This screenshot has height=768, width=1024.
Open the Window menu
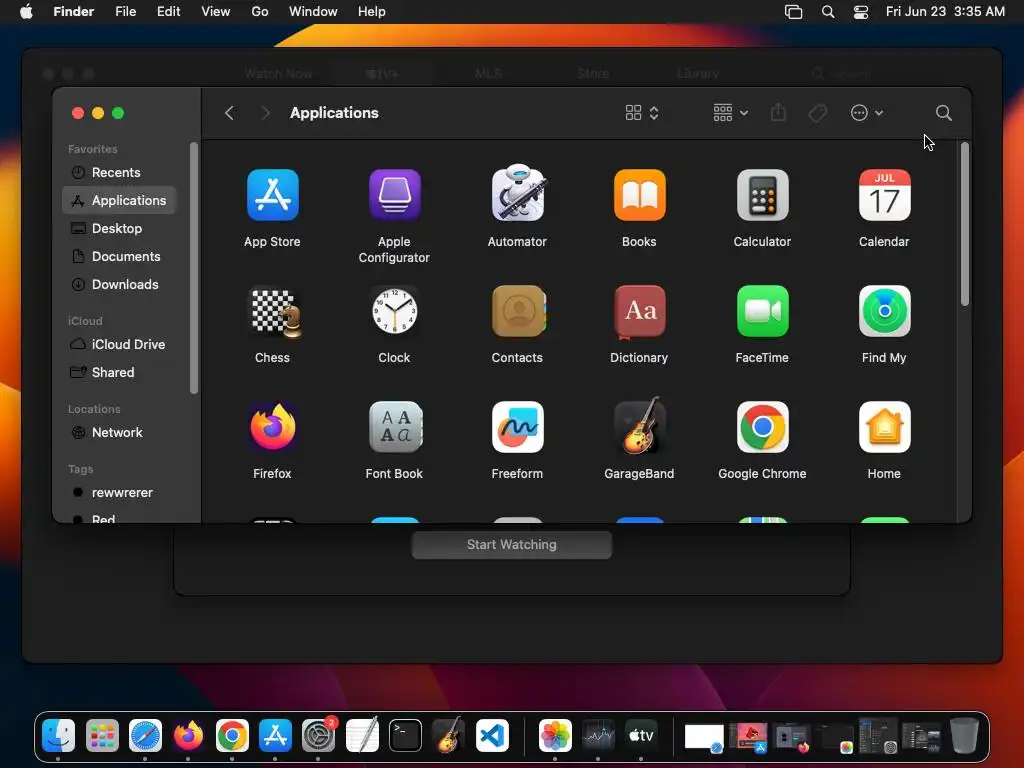(x=313, y=12)
